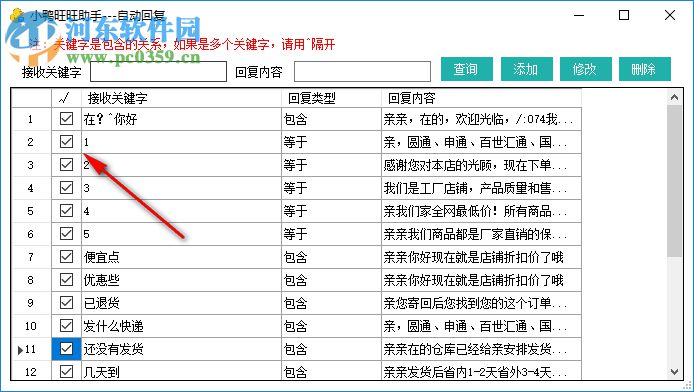The image size is (694, 392).
Task: Click the 添加 button
Action: click(526, 69)
